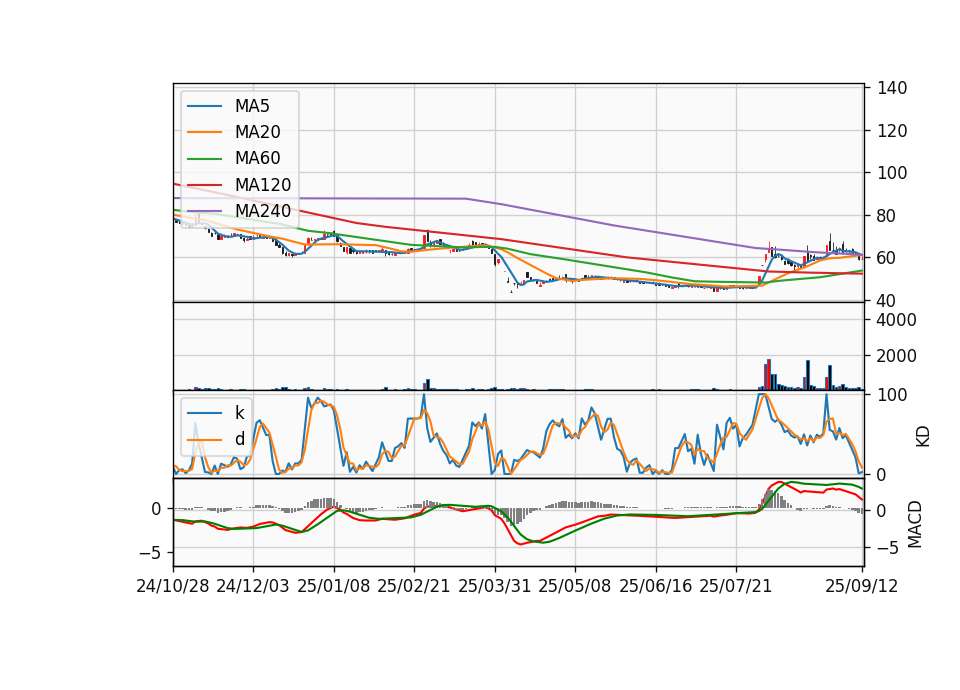Click the MA120 legend label
Screen dimensions: 960x690
tap(263, 185)
